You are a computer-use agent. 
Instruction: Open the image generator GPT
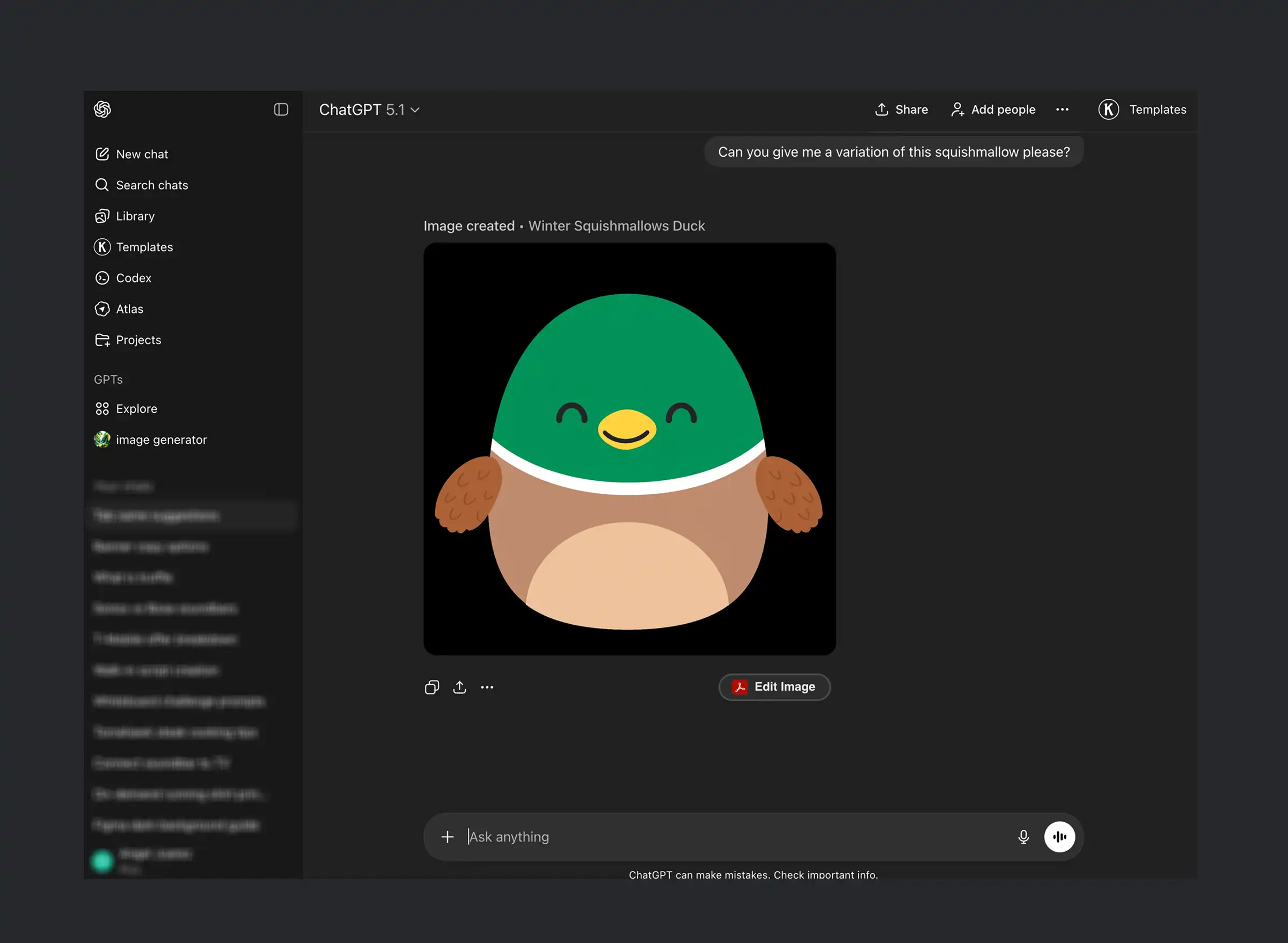151,440
